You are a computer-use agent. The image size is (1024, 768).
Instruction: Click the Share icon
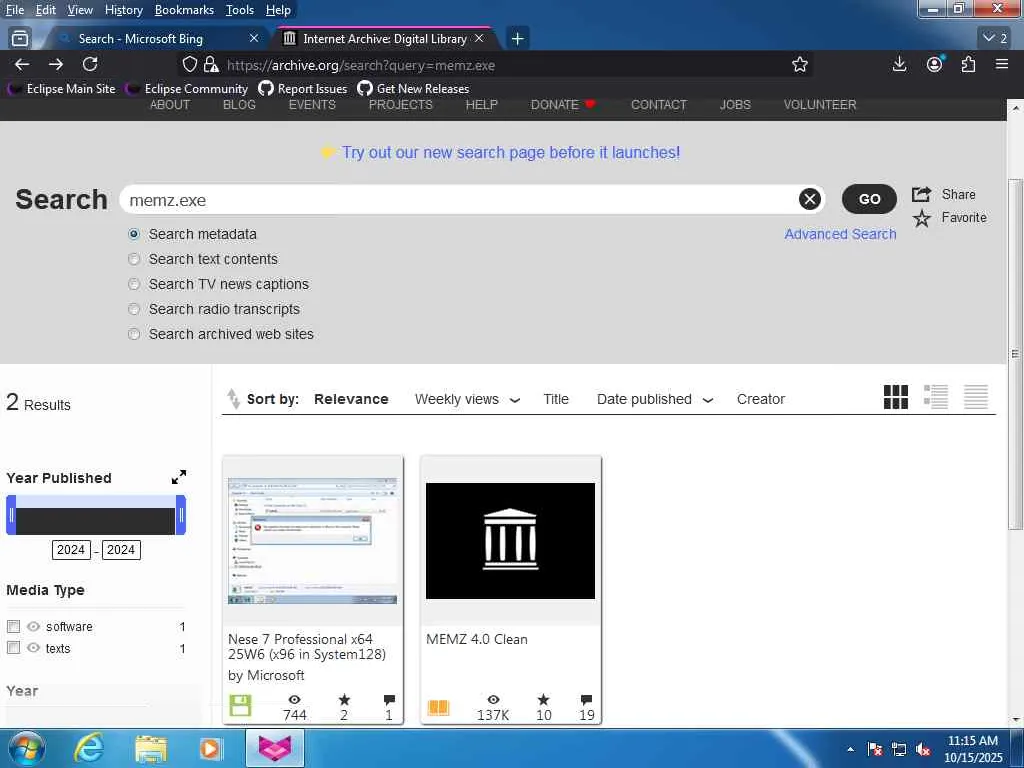921,194
